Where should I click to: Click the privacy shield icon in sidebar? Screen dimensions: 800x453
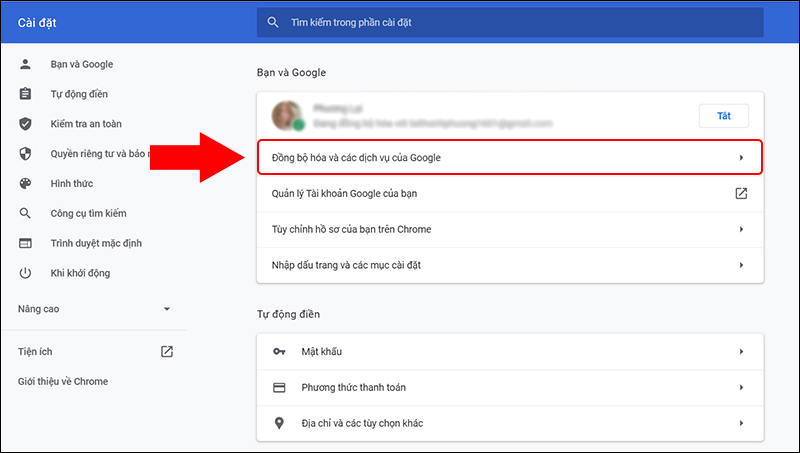tap(25, 154)
